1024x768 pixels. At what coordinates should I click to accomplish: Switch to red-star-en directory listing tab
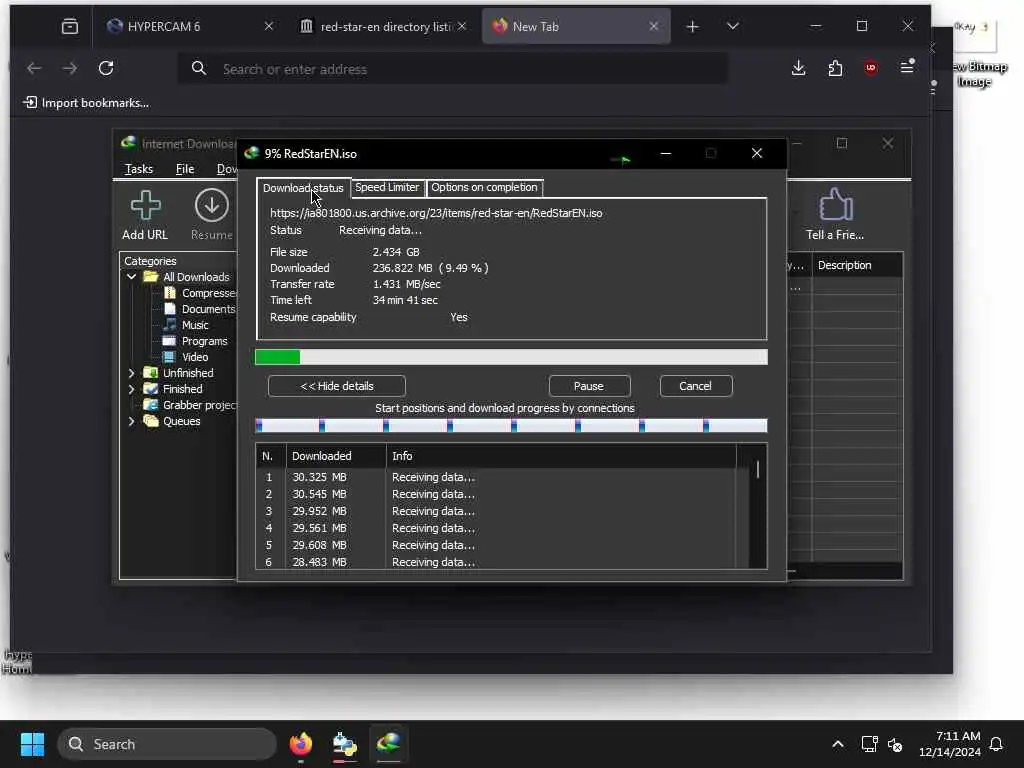coord(384,27)
